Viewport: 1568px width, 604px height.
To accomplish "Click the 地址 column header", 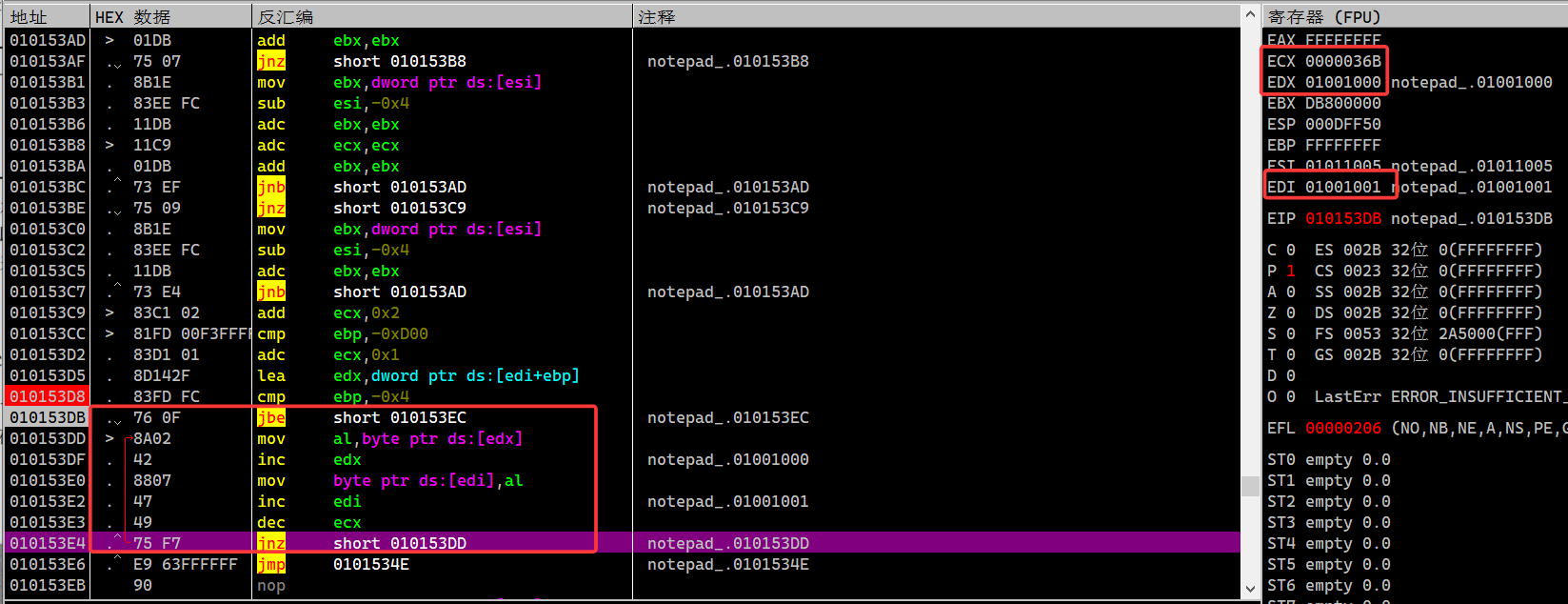I will 29,17.
